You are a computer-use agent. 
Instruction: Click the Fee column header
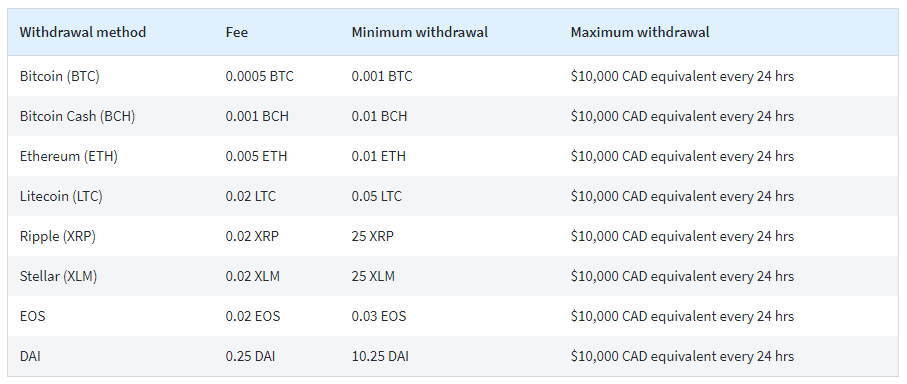(x=237, y=32)
